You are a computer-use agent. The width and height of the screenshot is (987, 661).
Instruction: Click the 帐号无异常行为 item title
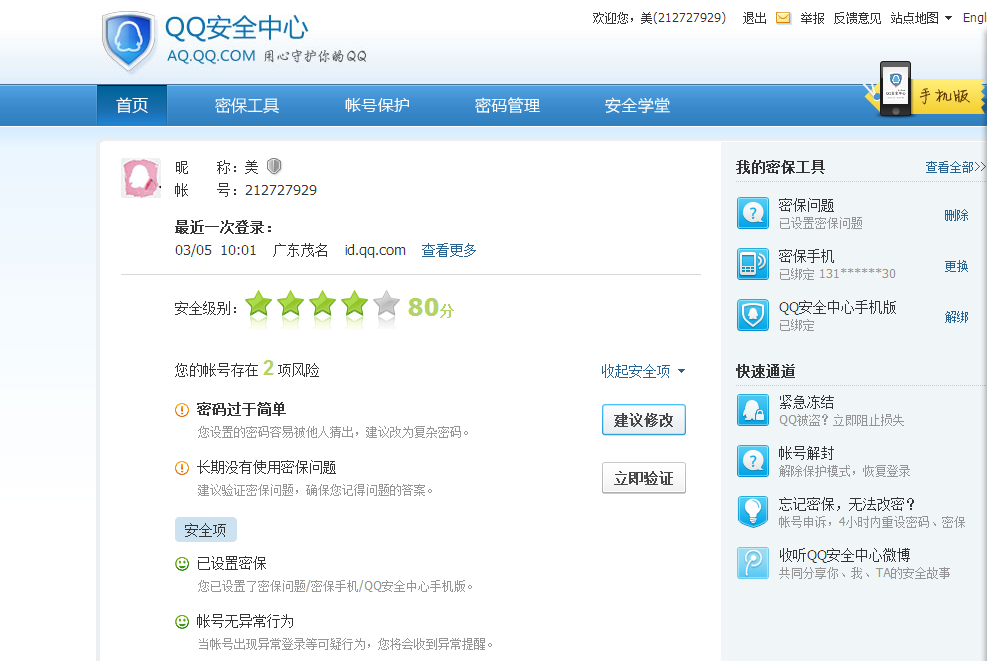[x=245, y=621]
